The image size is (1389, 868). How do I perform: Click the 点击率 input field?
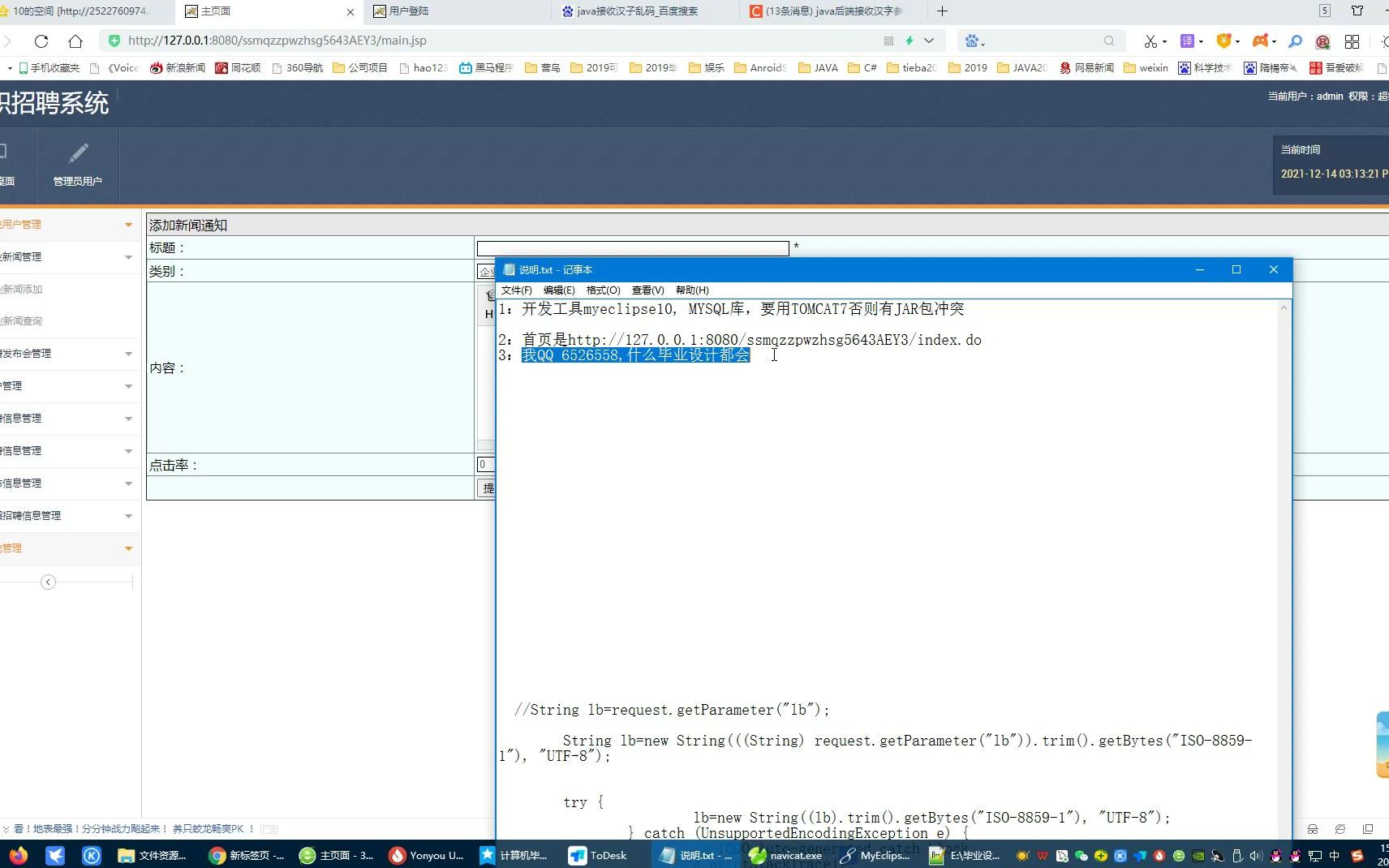[485, 465]
